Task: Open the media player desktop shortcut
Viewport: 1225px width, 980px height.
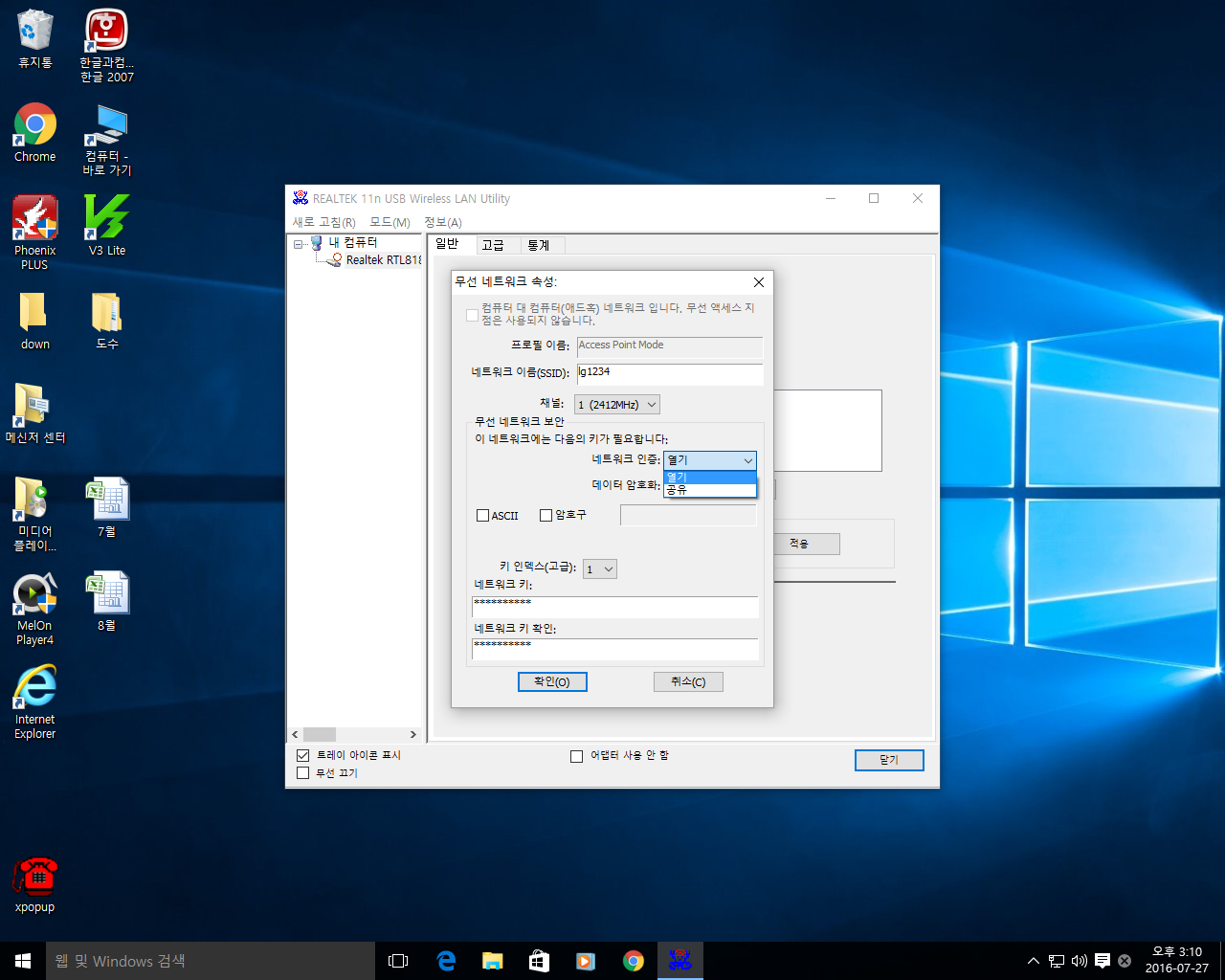Action: (35, 514)
